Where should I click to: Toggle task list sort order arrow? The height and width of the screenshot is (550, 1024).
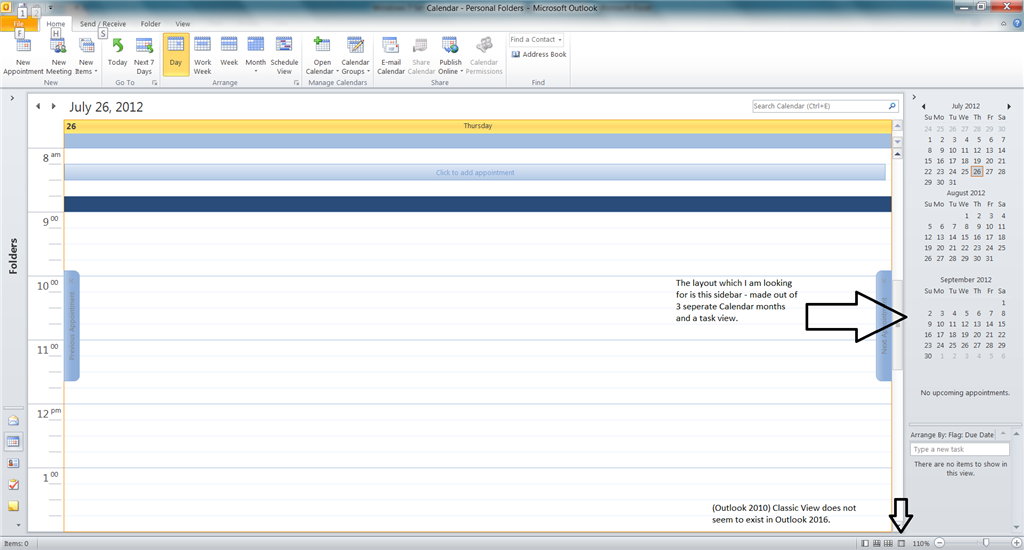point(1001,435)
